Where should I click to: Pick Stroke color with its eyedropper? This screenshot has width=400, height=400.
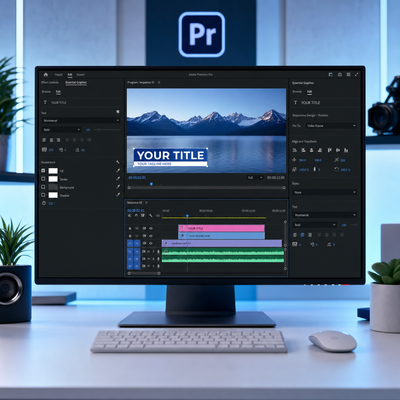(x=118, y=179)
